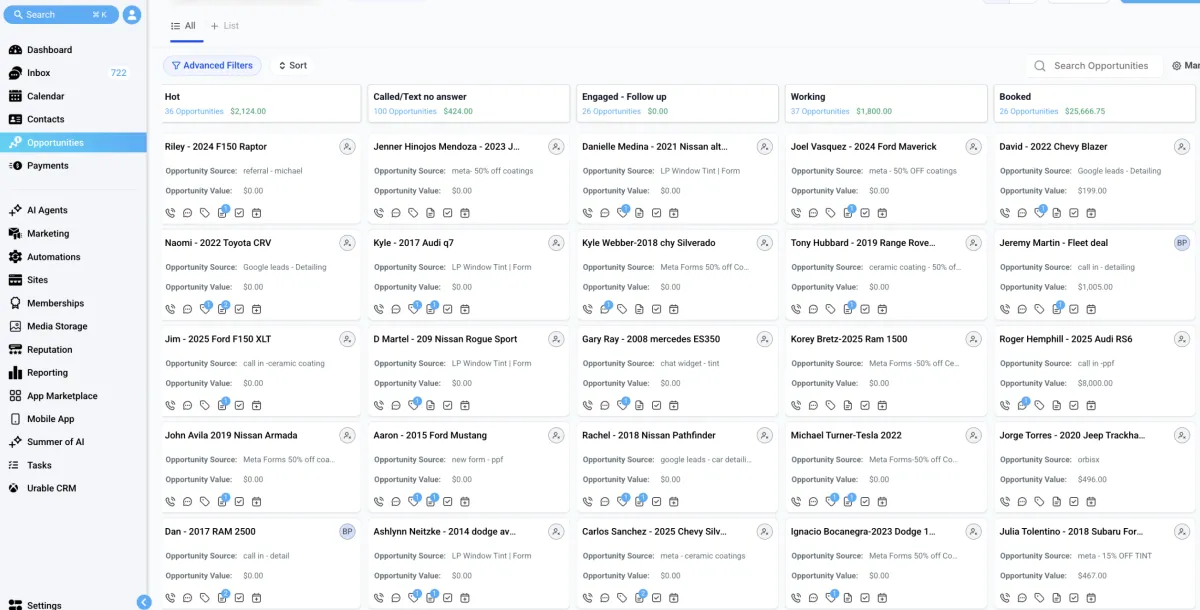Open notes icon on Joel Vasquez Ford Maverick card
This screenshot has width=1200, height=610.
tap(848, 213)
